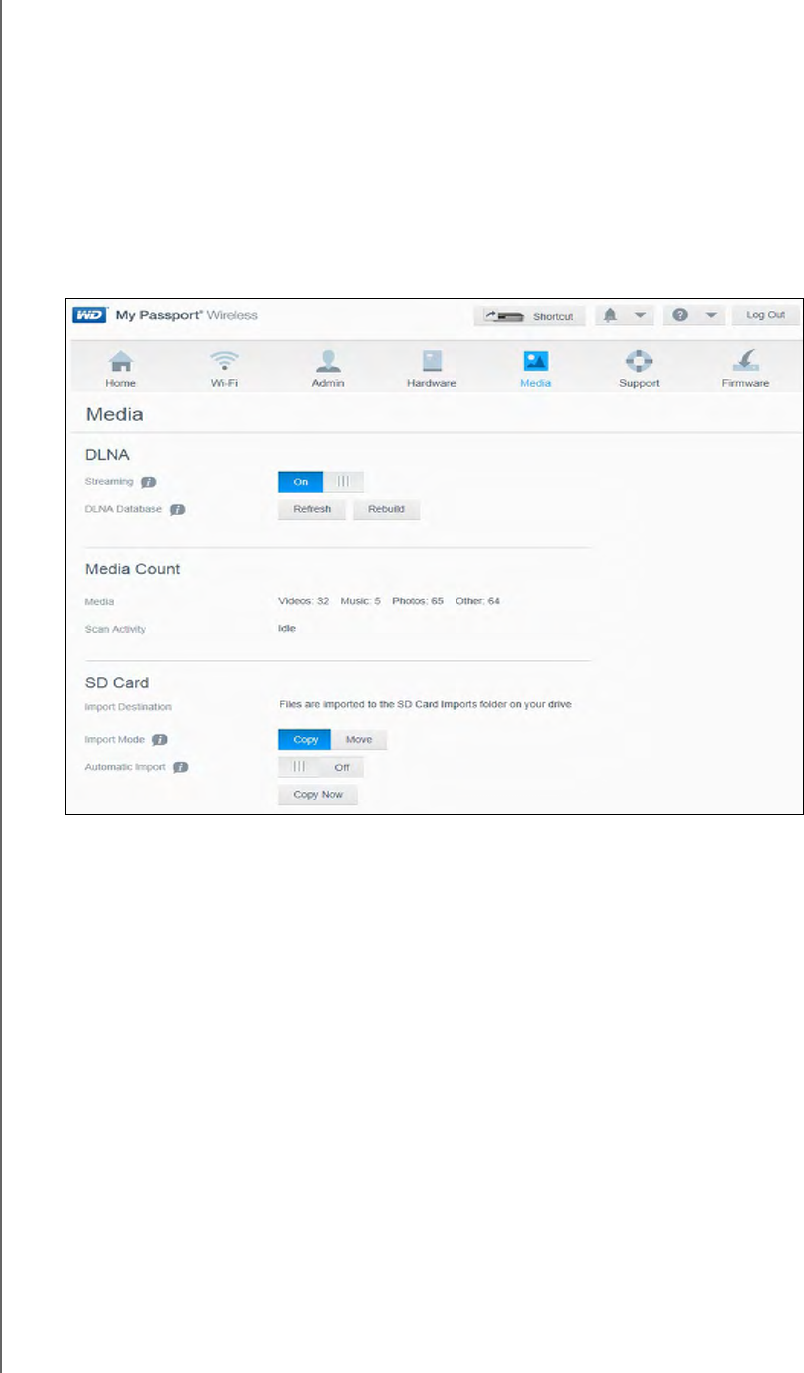The height and width of the screenshot is (1373, 804).
Task: Show info for DLNA Database
Action: [177, 509]
